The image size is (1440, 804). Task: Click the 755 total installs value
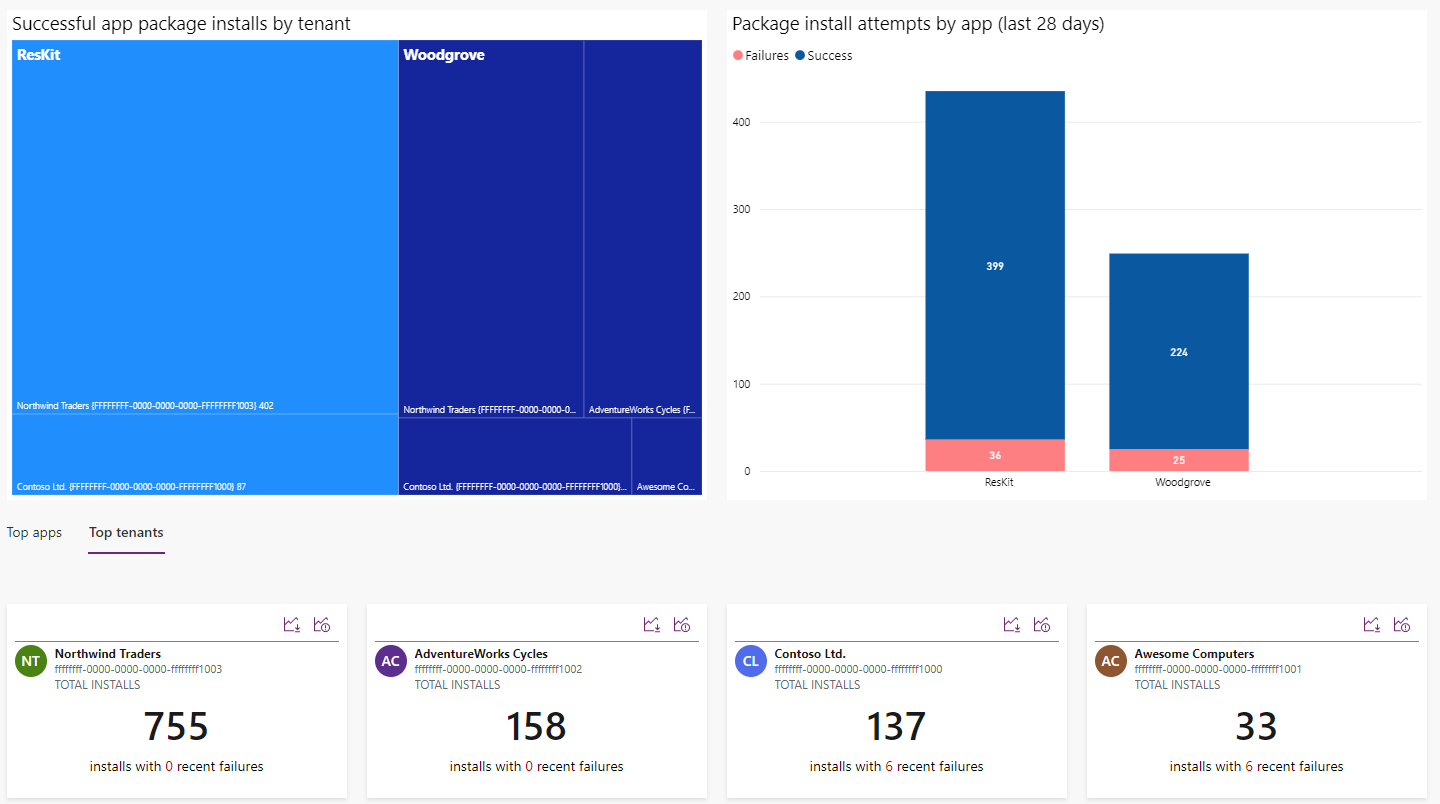coord(176,726)
